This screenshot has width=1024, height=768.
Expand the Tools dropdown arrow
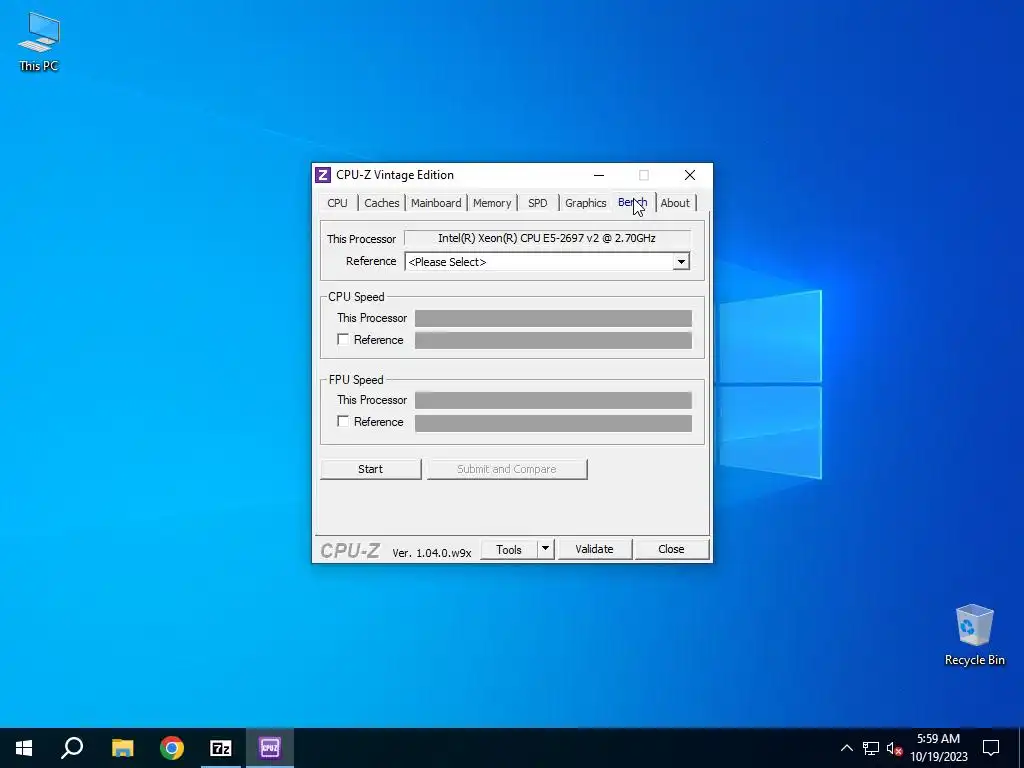(546, 550)
